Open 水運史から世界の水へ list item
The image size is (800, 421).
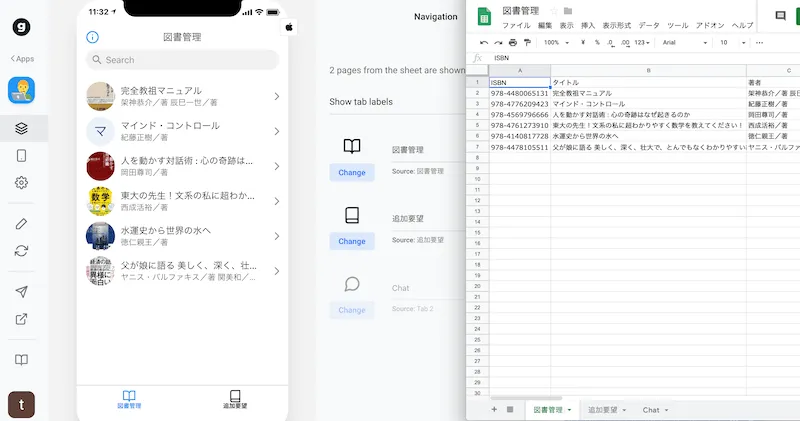pos(182,236)
